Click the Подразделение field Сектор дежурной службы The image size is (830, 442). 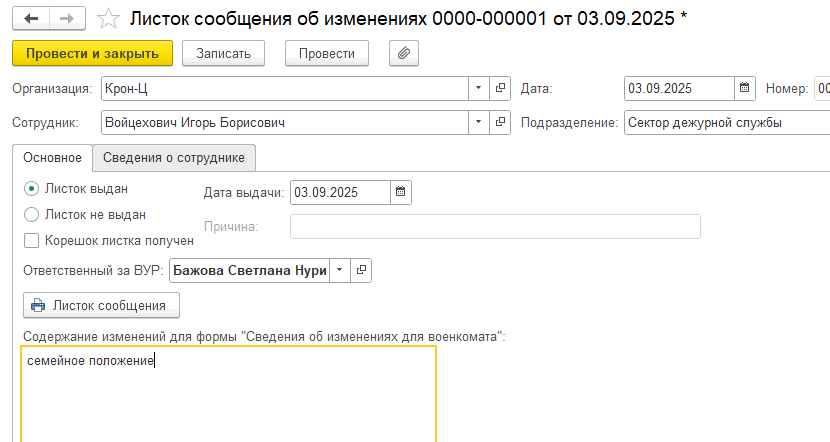pos(727,122)
